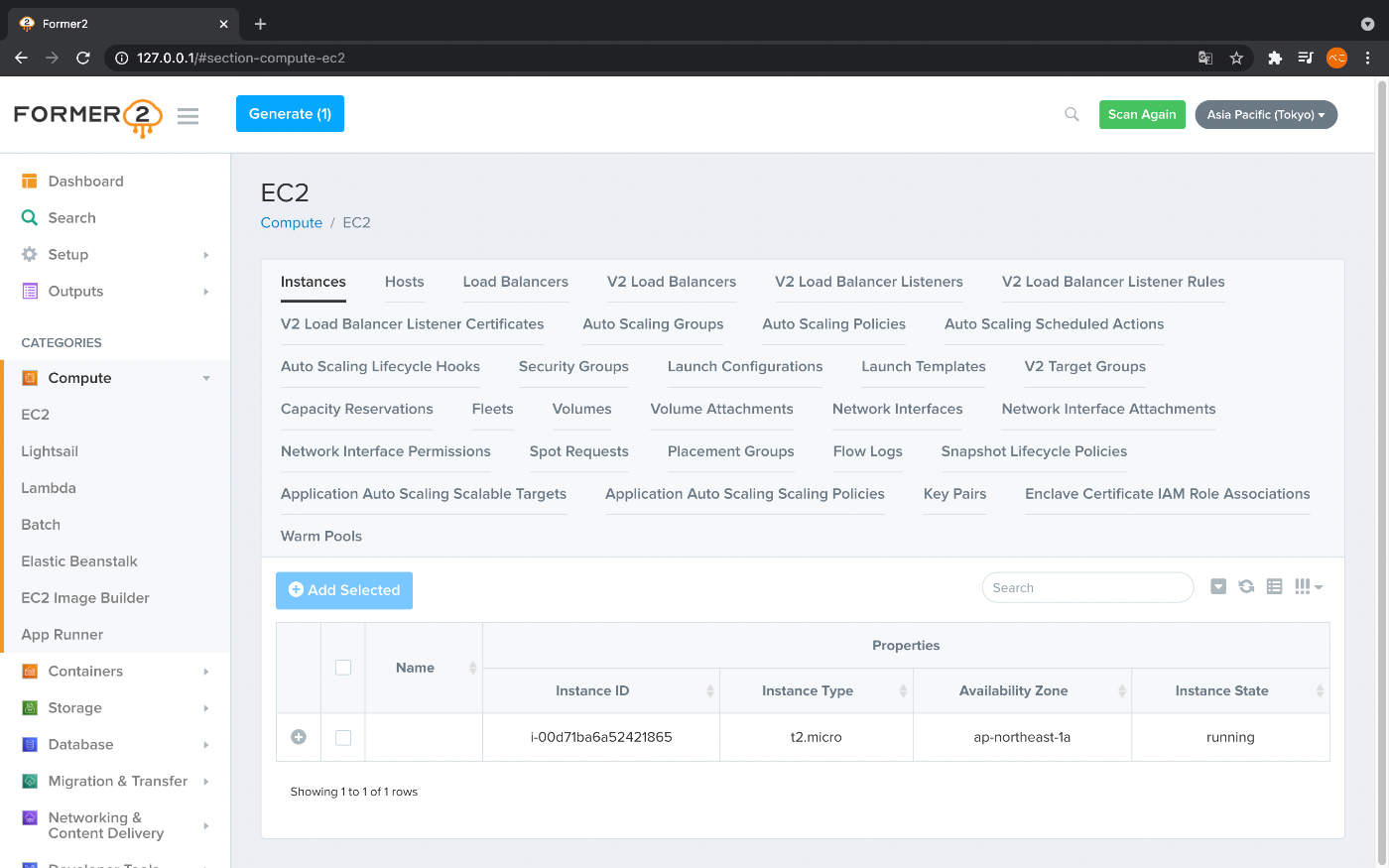Click the Generate (1) button
Screen dimensions: 1389x868
tap(290, 114)
